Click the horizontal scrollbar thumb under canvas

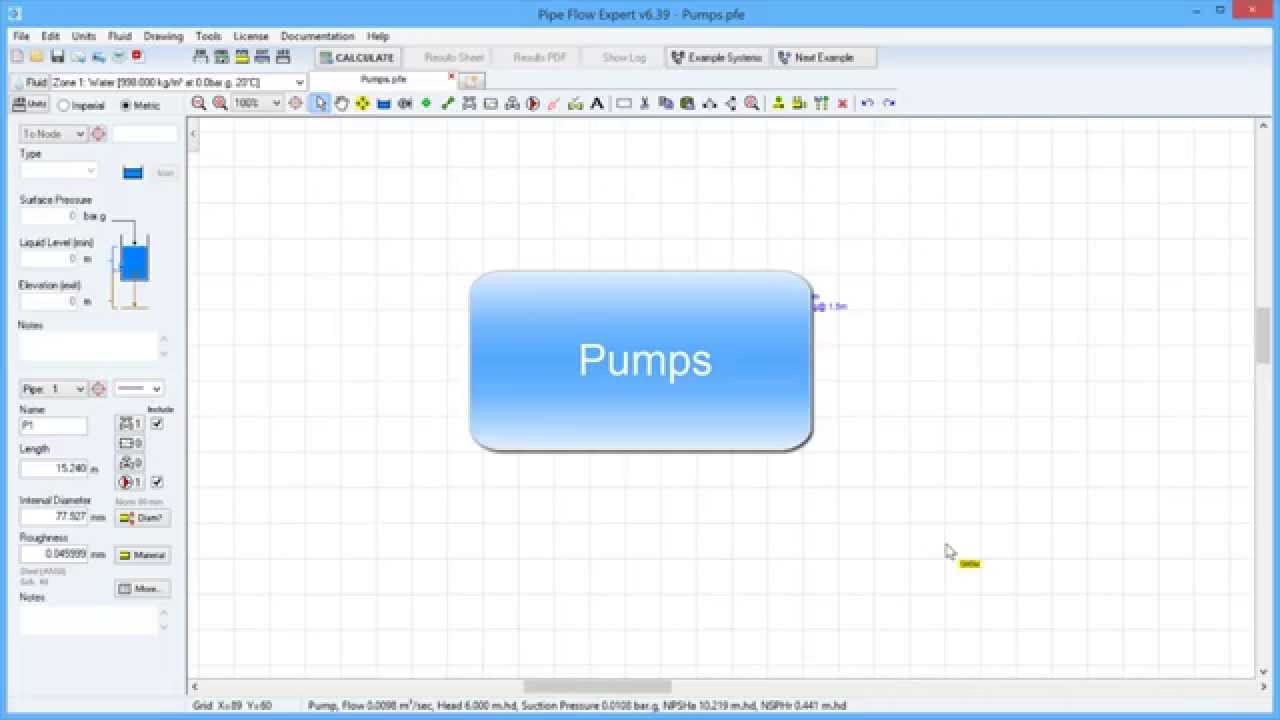(x=598, y=686)
